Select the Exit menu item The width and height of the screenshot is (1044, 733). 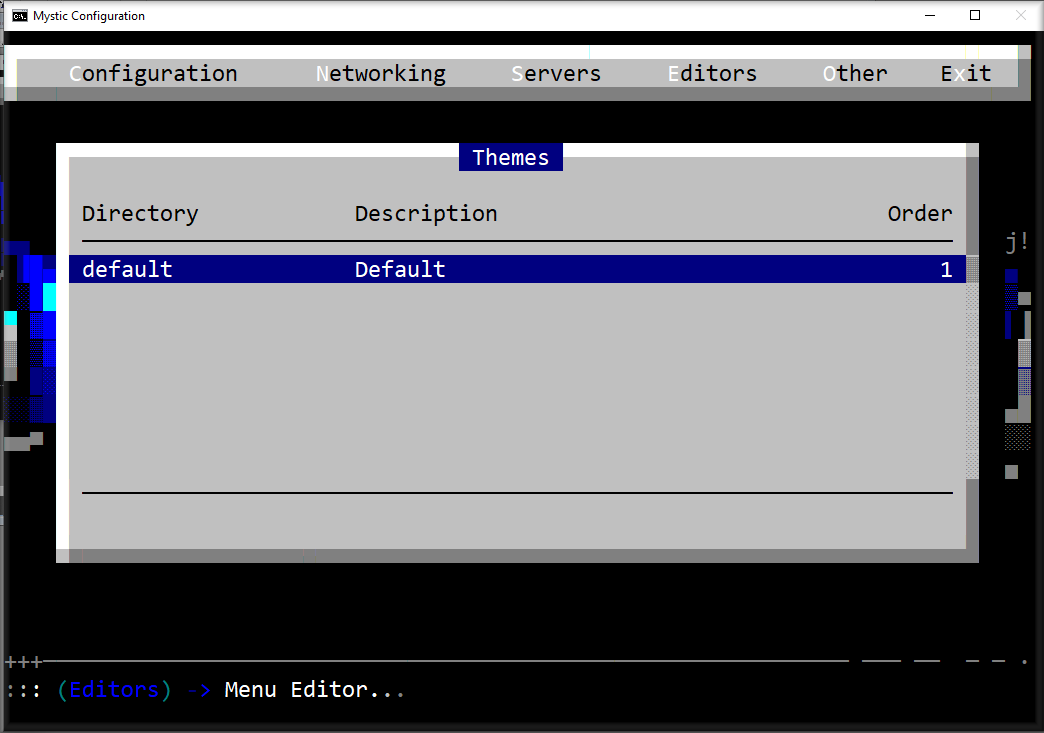coord(965,73)
